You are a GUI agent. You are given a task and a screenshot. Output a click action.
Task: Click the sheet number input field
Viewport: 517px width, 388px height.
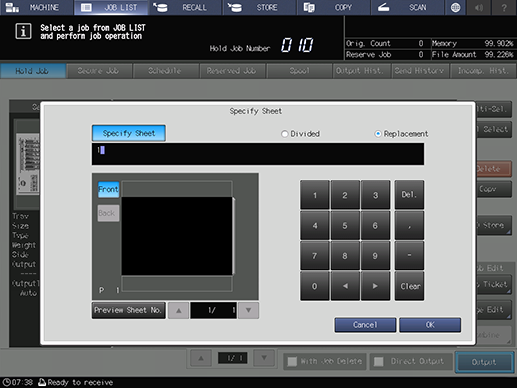coord(258,154)
